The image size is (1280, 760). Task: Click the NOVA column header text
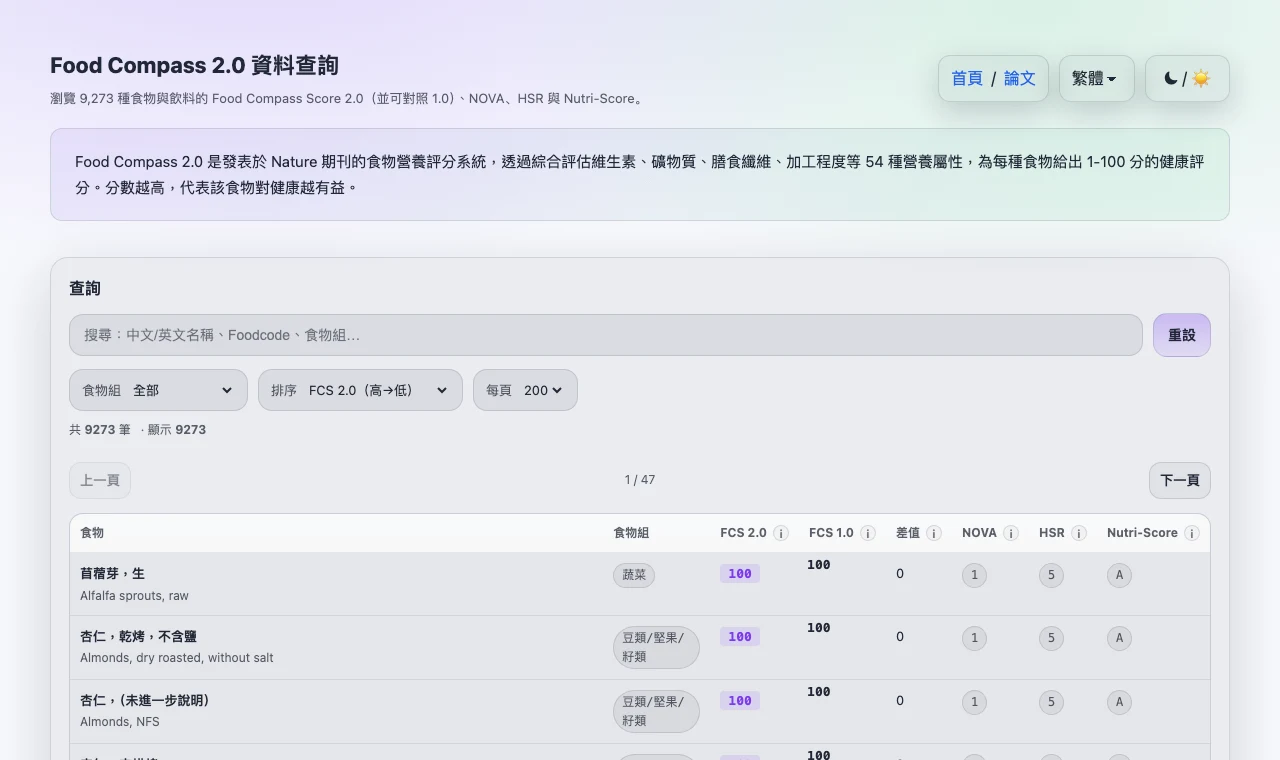point(979,533)
